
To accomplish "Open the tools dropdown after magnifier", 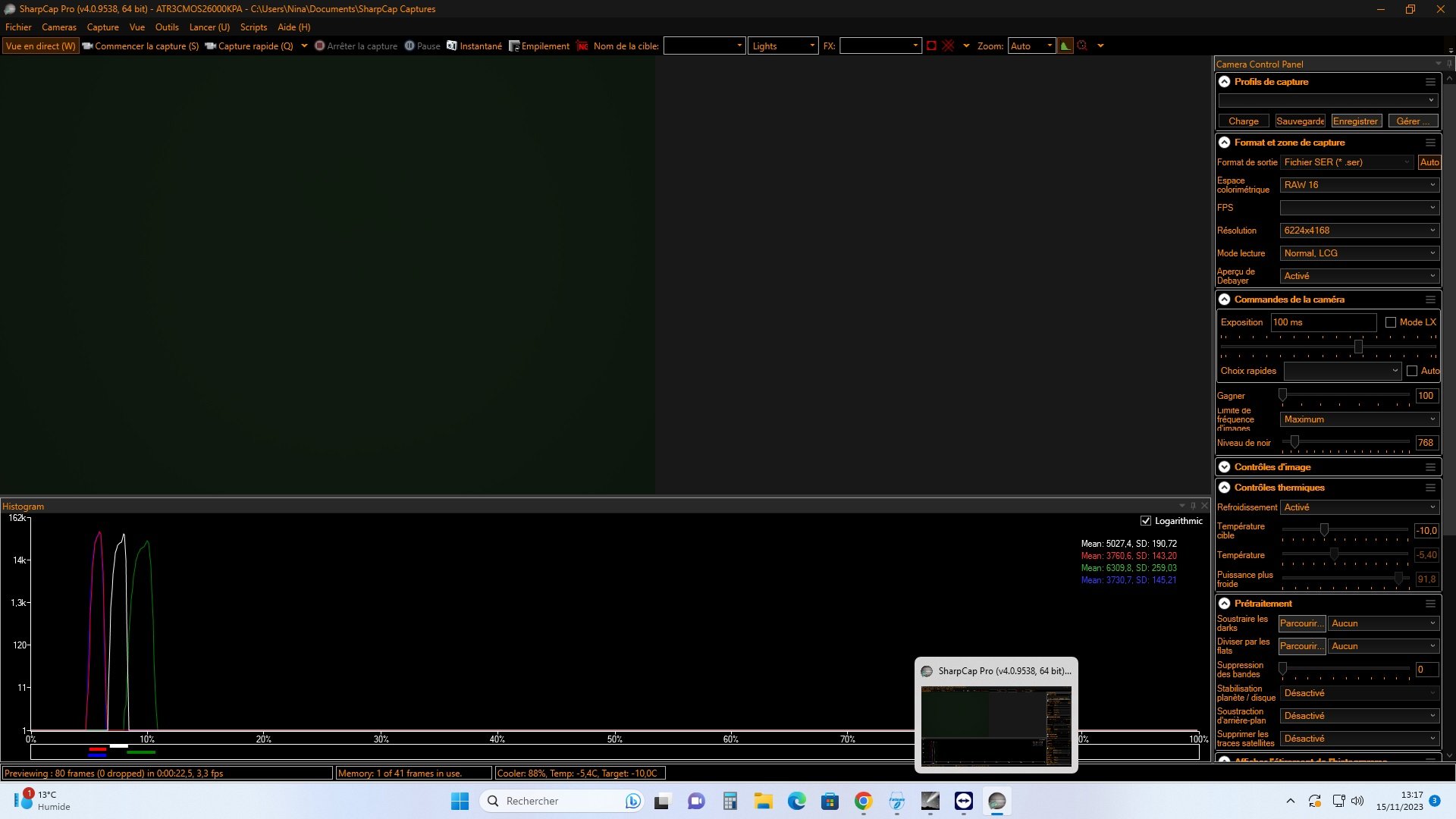I will pos(1100,46).
